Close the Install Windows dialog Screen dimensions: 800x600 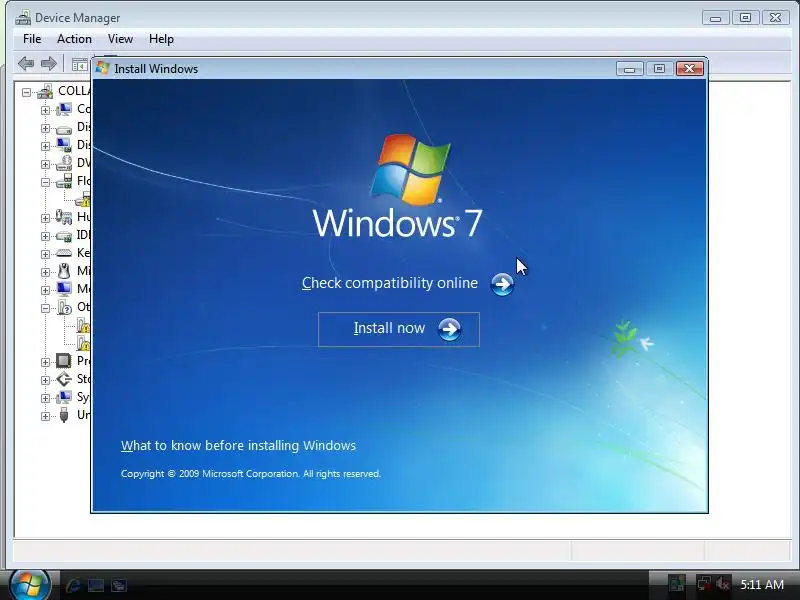click(x=689, y=68)
